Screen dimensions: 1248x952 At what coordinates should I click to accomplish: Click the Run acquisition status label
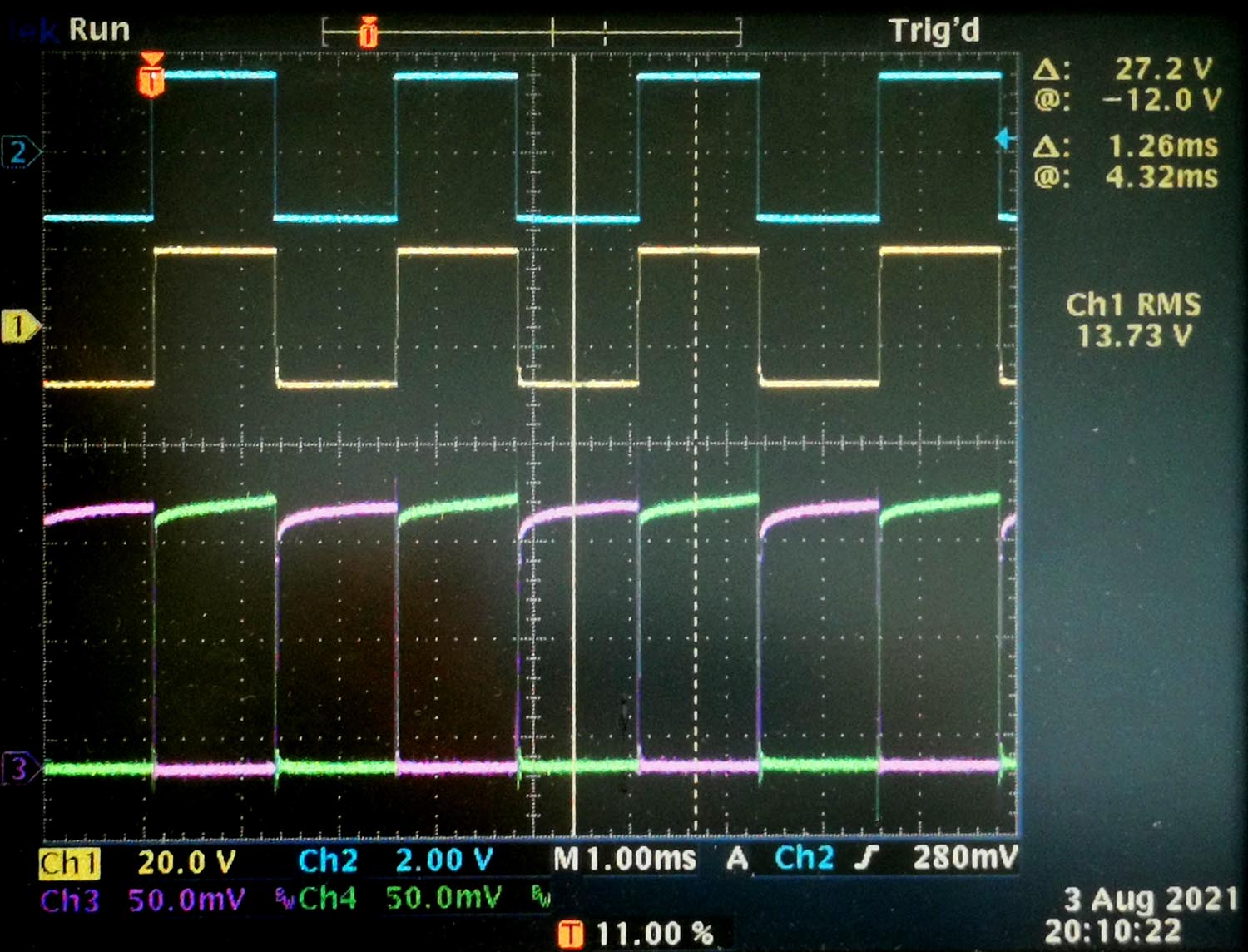click(x=99, y=30)
